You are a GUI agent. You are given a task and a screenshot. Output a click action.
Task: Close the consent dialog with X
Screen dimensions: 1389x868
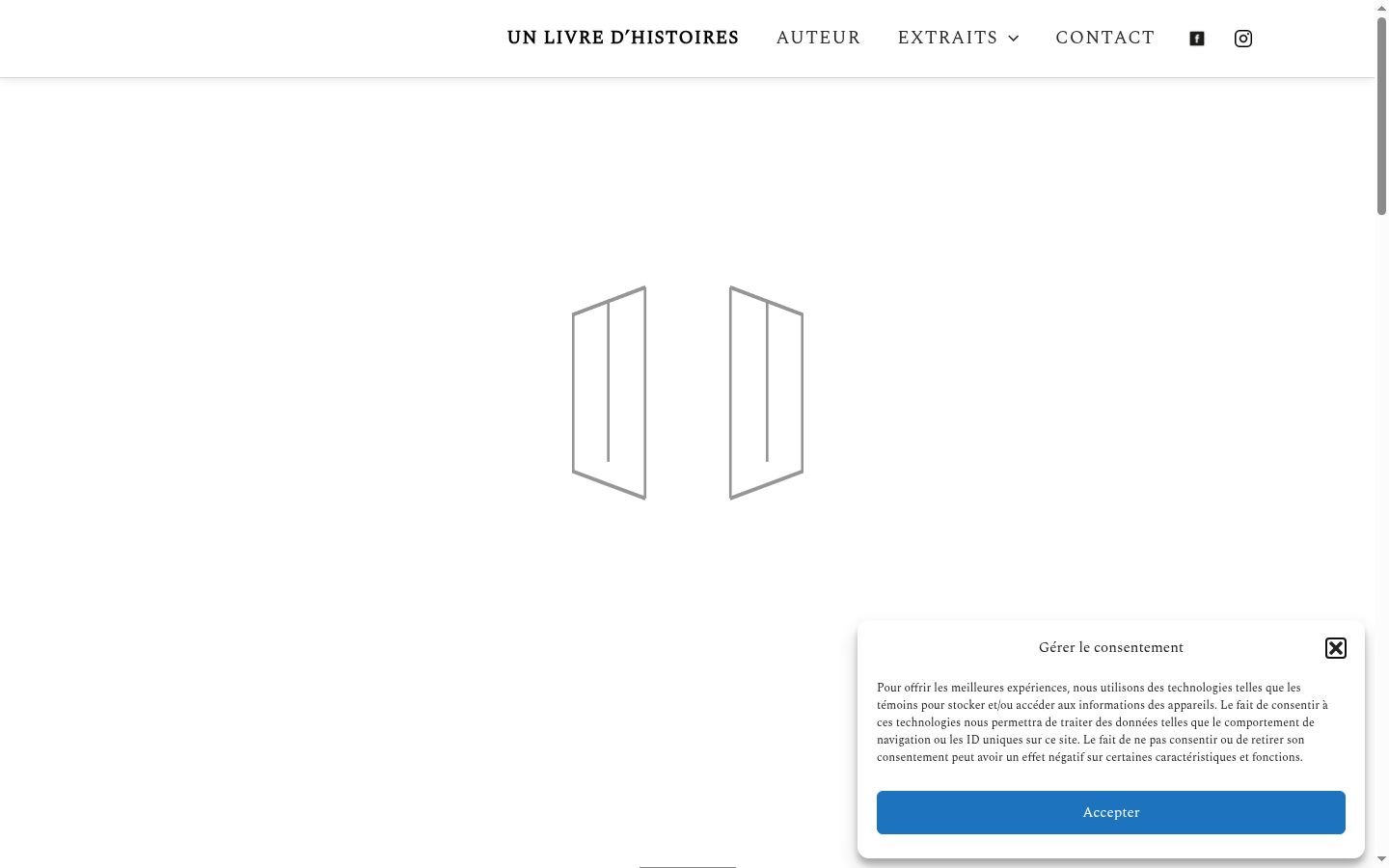tap(1336, 648)
